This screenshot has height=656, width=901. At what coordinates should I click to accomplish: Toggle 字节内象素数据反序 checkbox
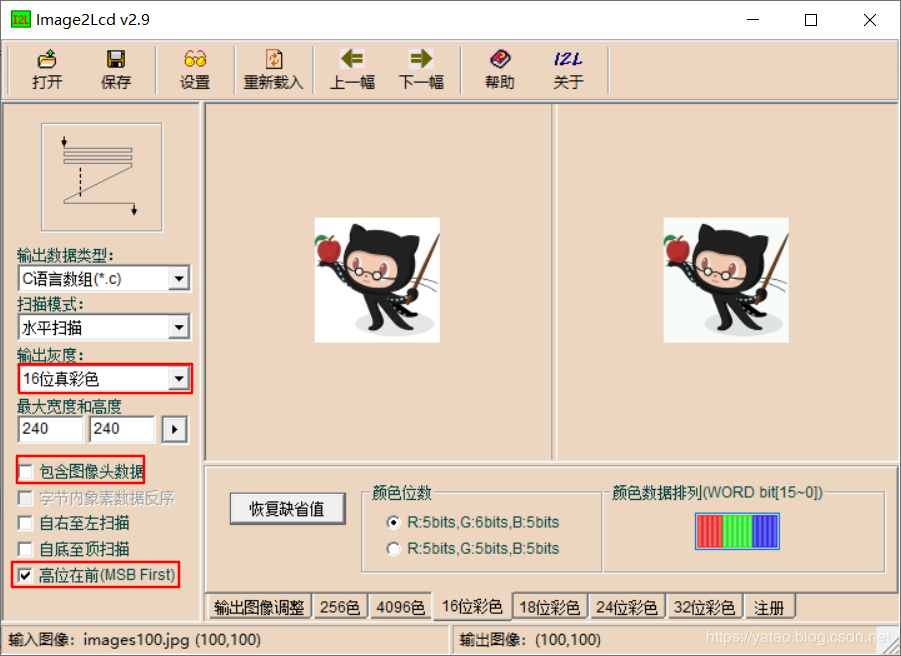pos(25,497)
